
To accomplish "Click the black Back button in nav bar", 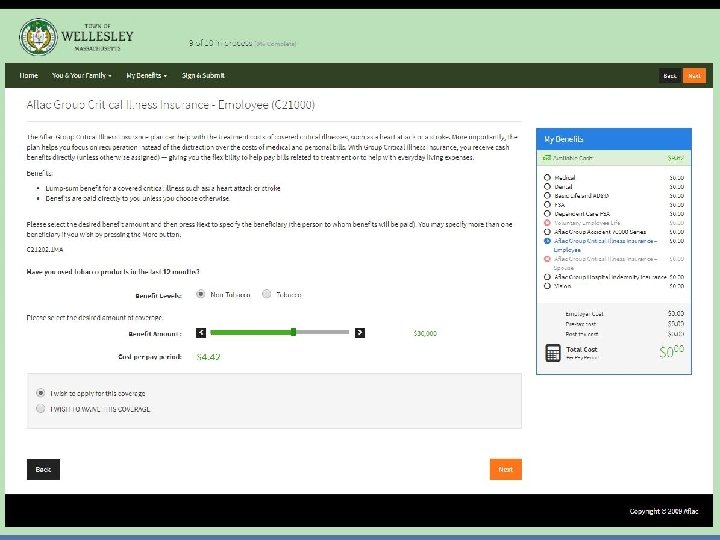I will pos(670,76).
